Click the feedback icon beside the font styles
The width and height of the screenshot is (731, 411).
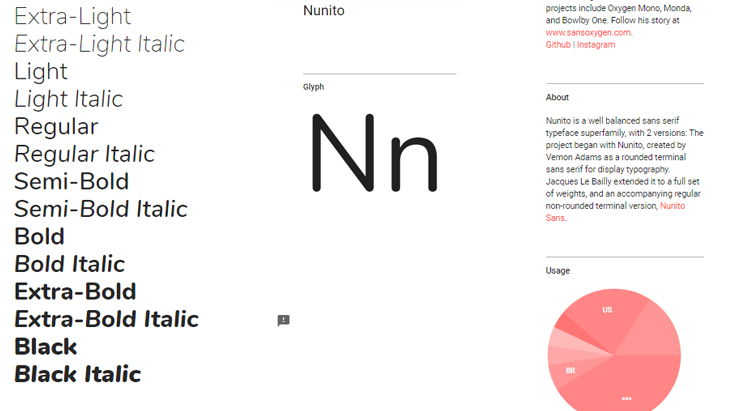283,321
